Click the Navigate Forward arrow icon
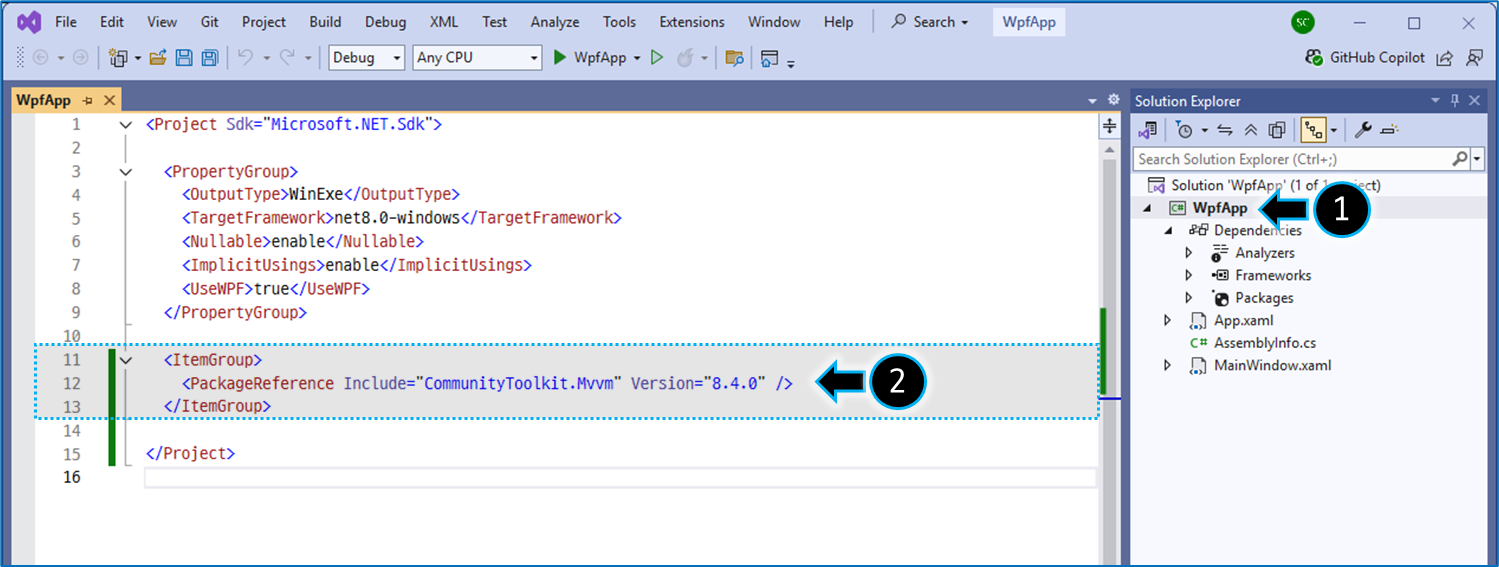Screen dimensions: 1499x567 click(x=80, y=58)
